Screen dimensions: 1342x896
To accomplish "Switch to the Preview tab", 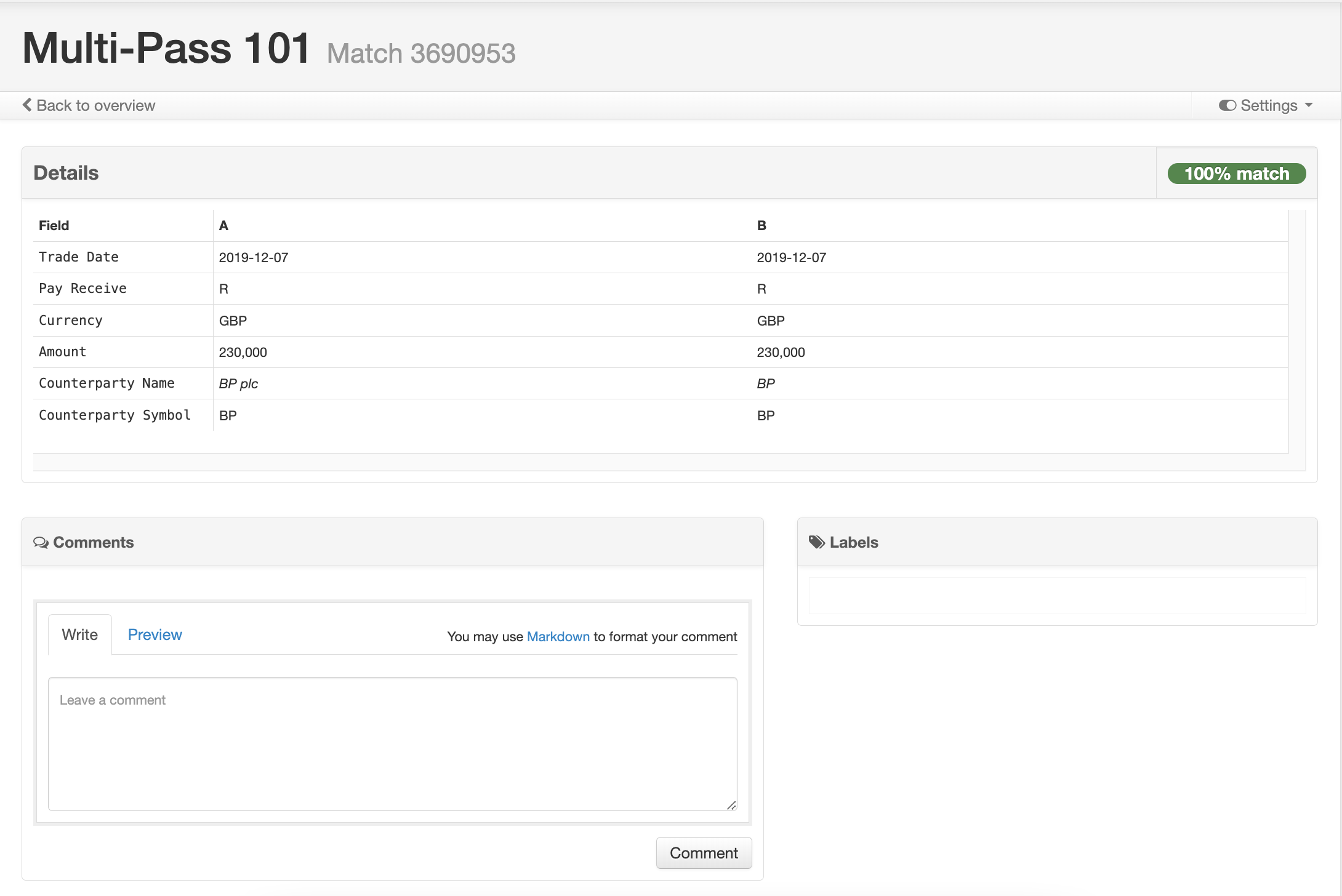I will click(x=155, y=634).
